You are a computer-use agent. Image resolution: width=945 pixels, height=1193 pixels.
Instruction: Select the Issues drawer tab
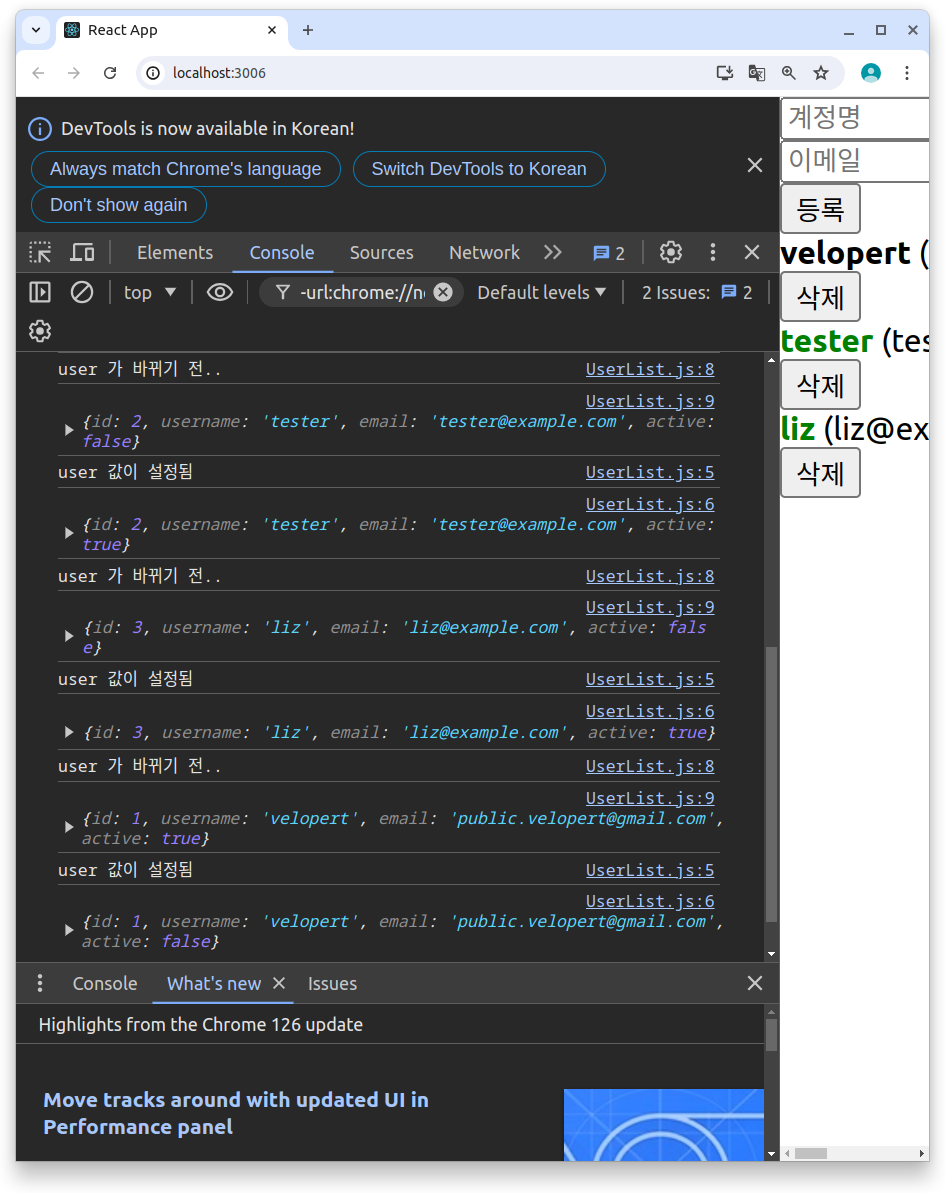(x=332, y=984)
